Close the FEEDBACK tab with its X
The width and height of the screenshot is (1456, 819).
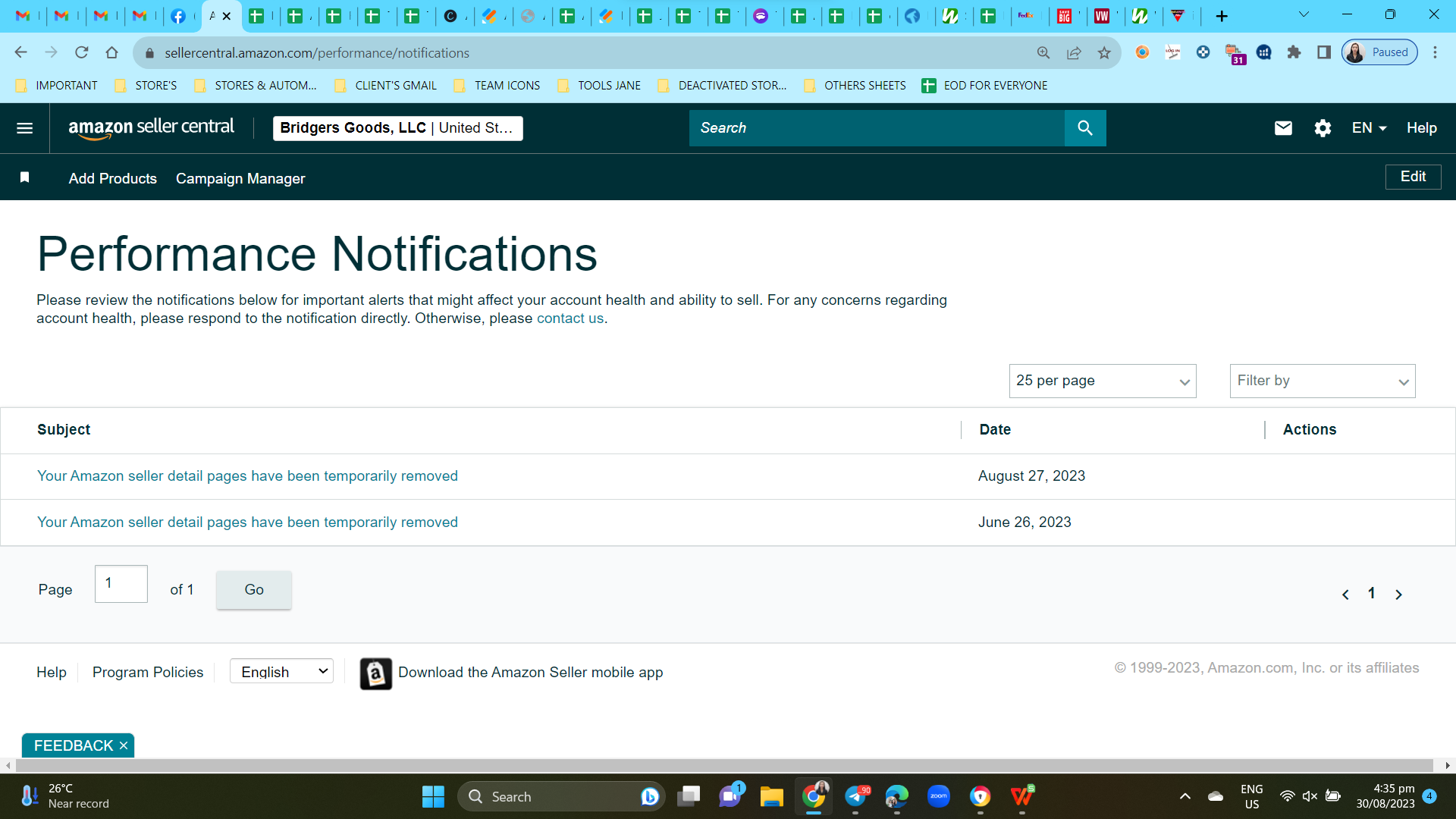pyautogui.click(x=124, y=746)
